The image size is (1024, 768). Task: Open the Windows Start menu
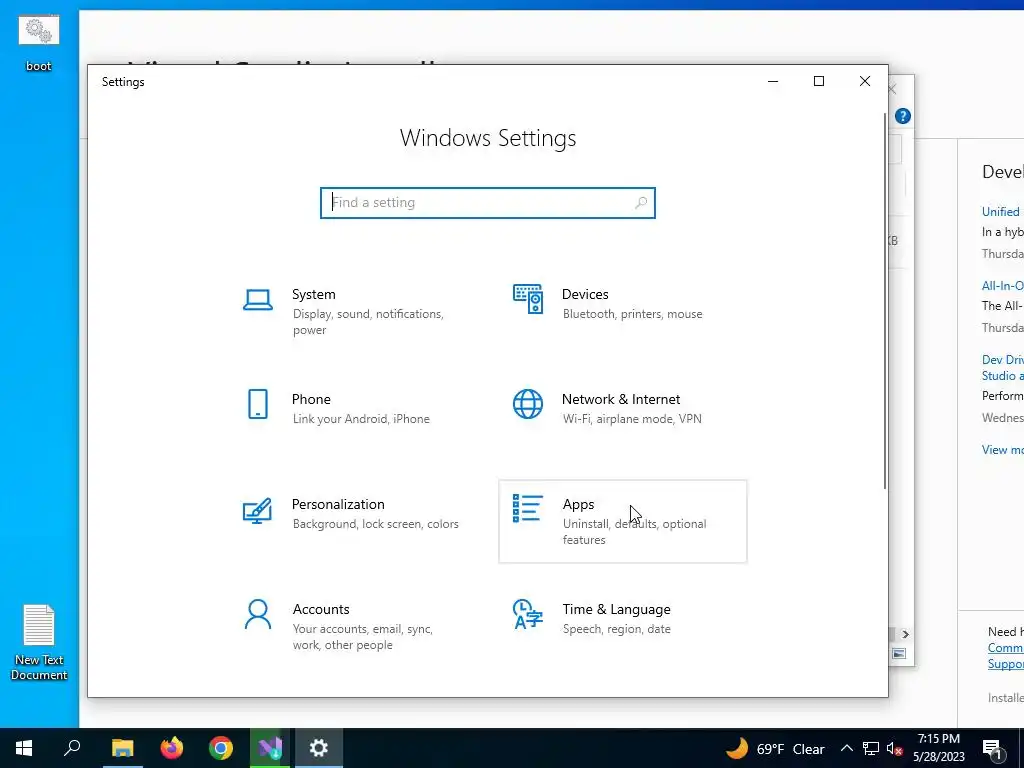tap(24, 748)
